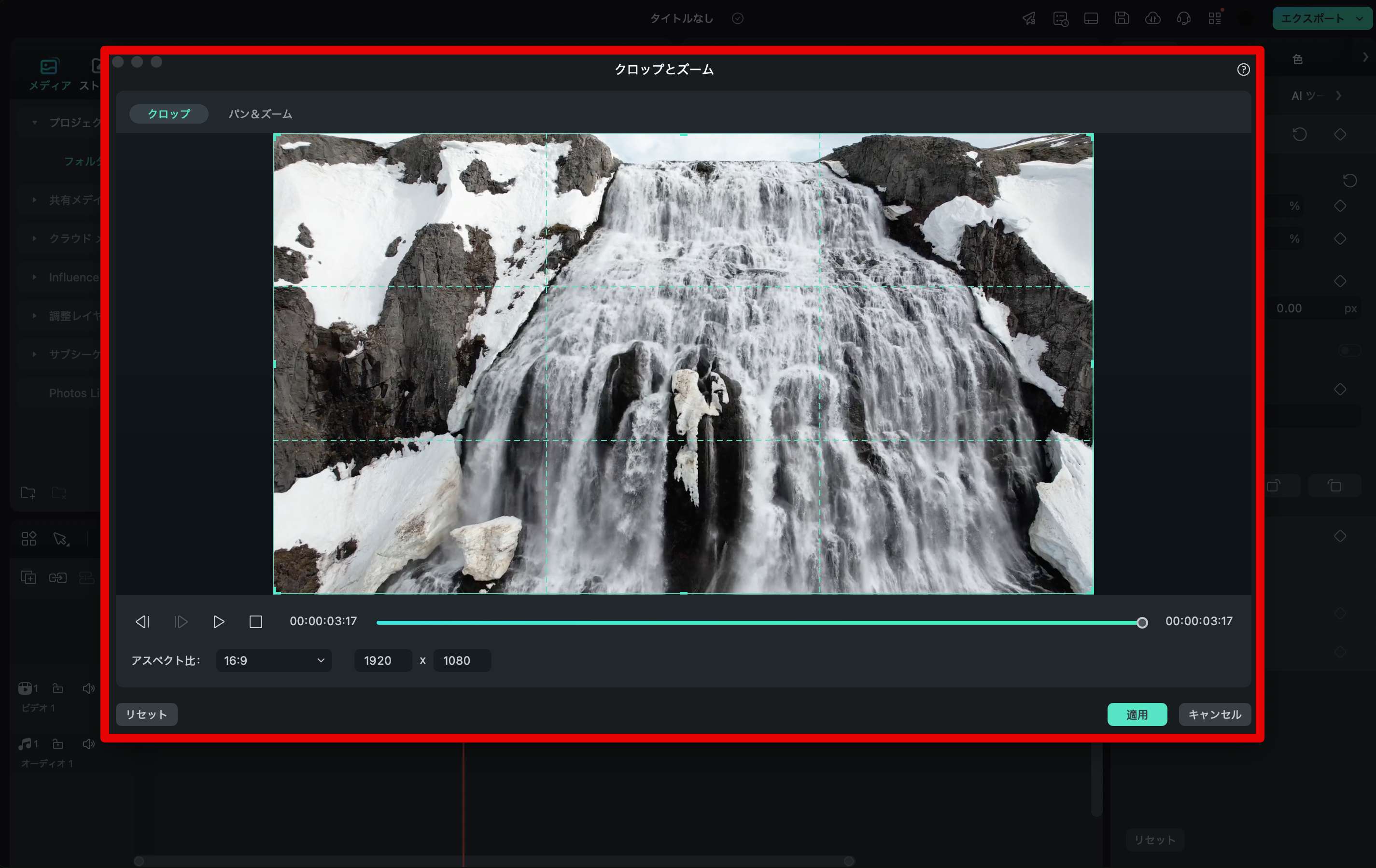Open the export dropdown arrow
Screen dimensions: 1376x868
pyautogui.click(x=1360, y=18)
